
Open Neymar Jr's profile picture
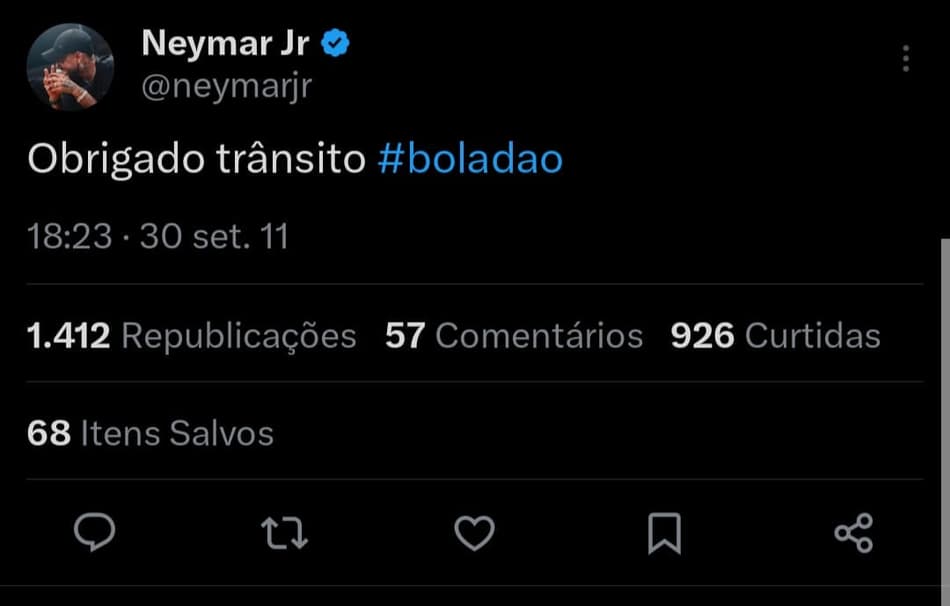pos(69,66)
